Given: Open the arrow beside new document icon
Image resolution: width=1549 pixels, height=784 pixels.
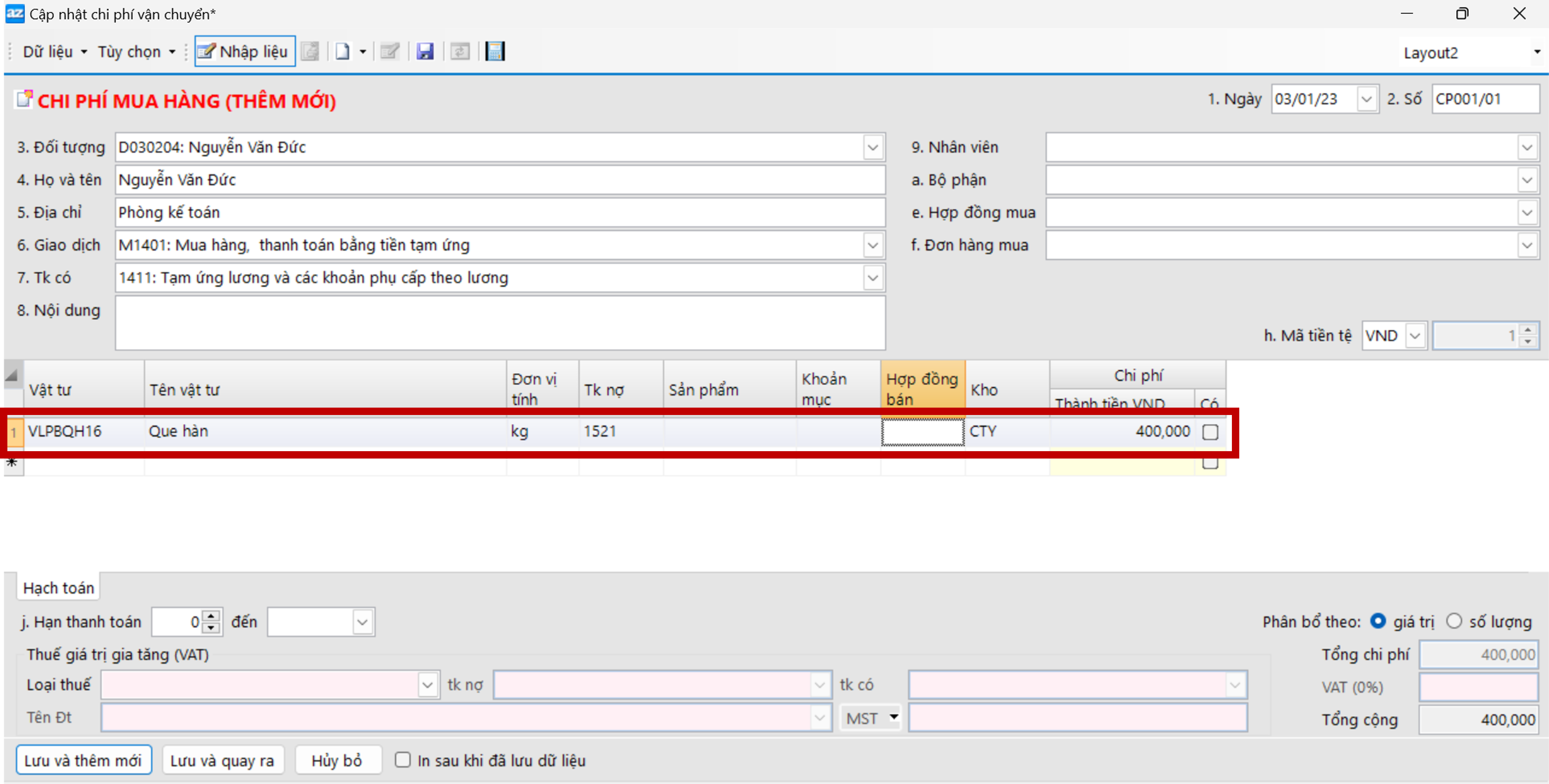Looking at the screenshot, I should coord(363,52).
